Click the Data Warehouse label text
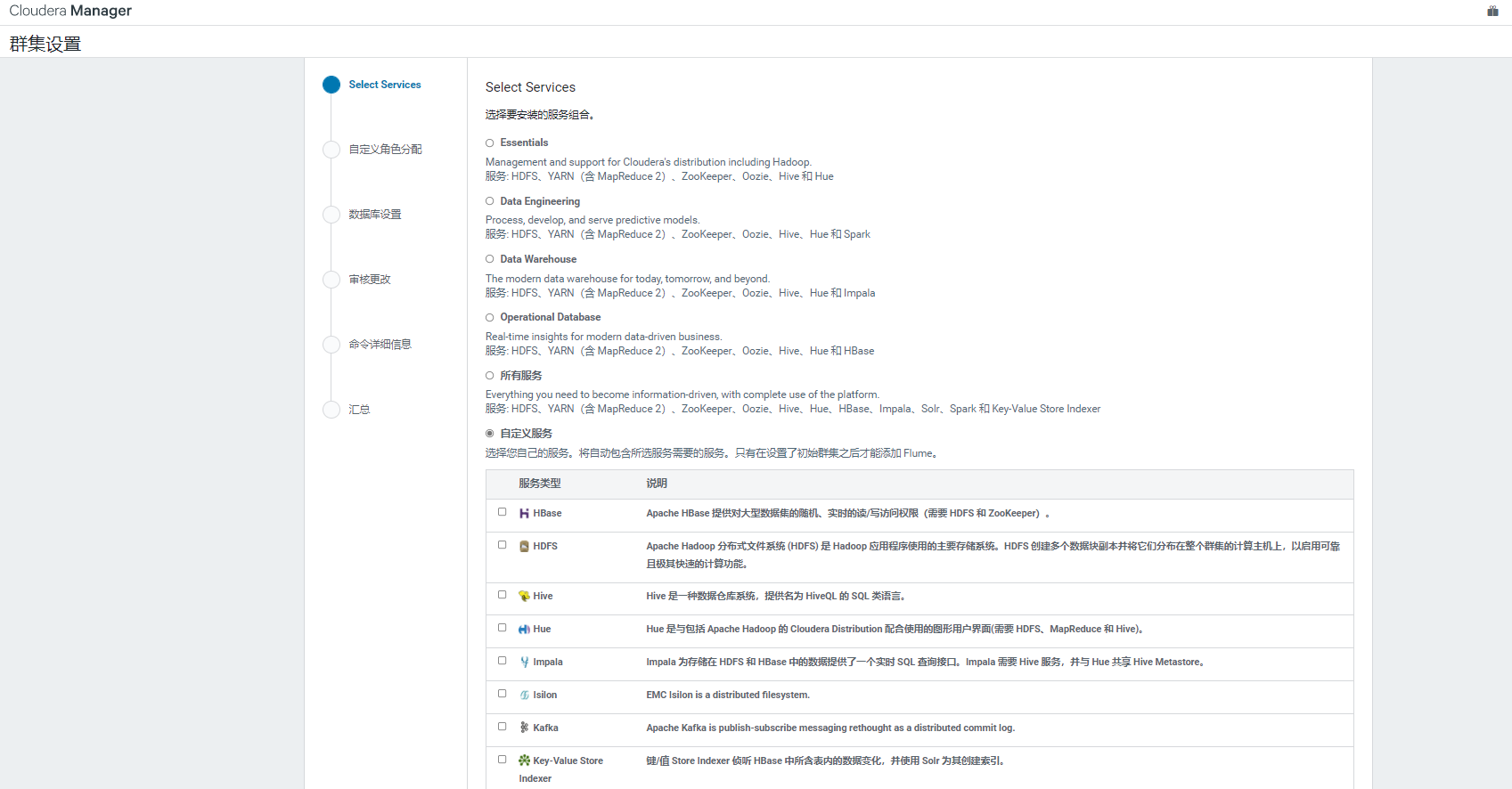 (538, 259)
